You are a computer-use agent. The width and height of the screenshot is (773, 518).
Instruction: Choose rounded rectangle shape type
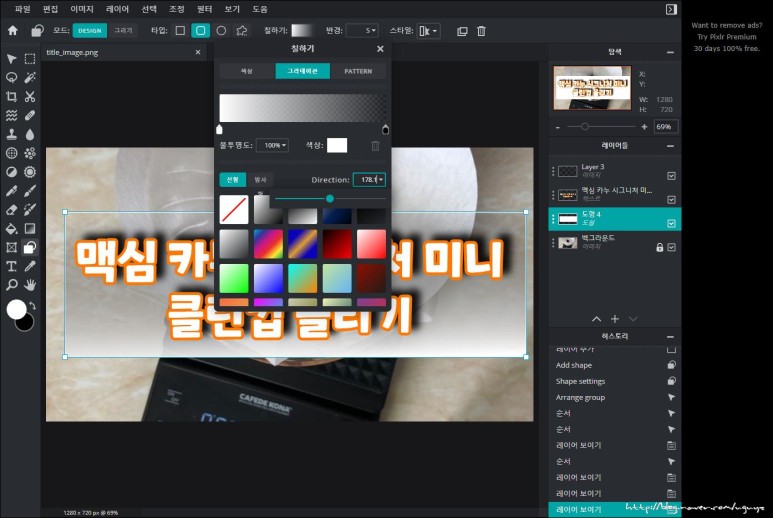coord(201,31)
